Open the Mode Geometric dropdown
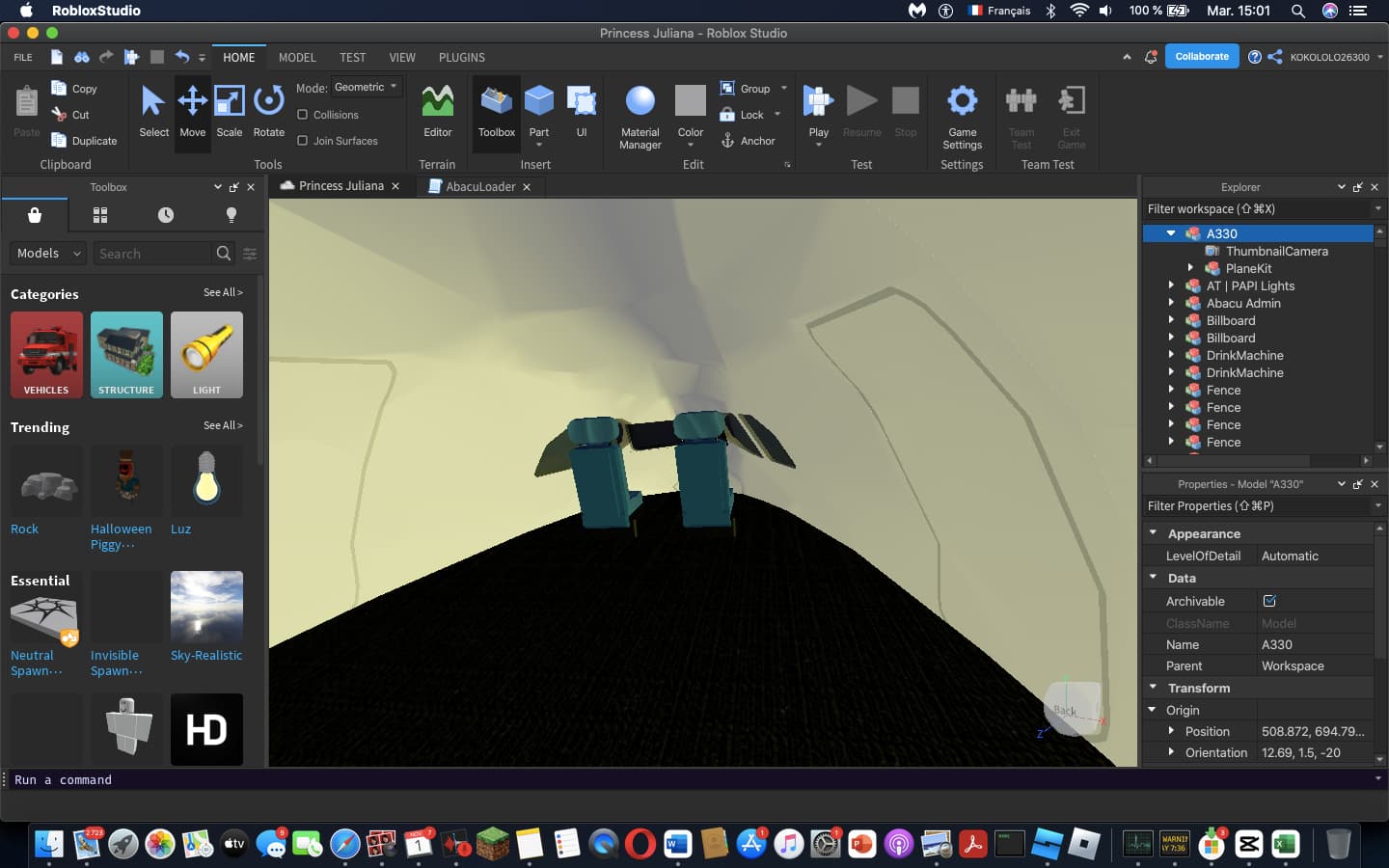Image resolution: width=1389 pixels, height=868 pixels. click(x=367, y=88)
